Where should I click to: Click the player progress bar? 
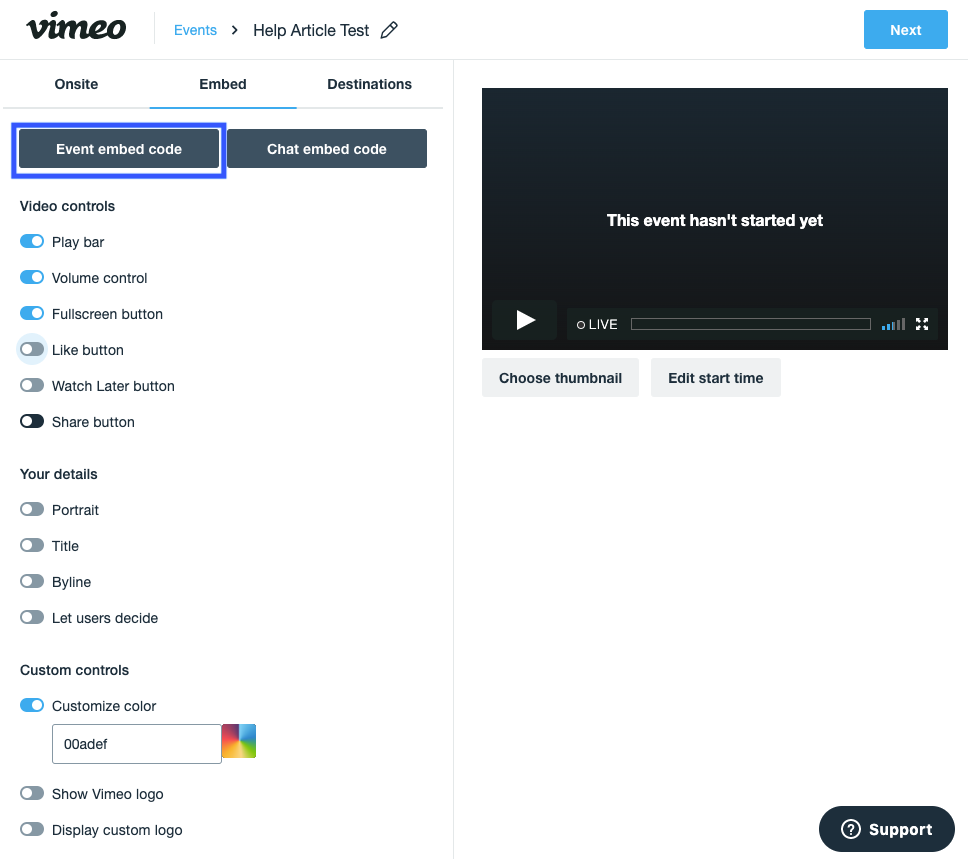tap(750, 324)
